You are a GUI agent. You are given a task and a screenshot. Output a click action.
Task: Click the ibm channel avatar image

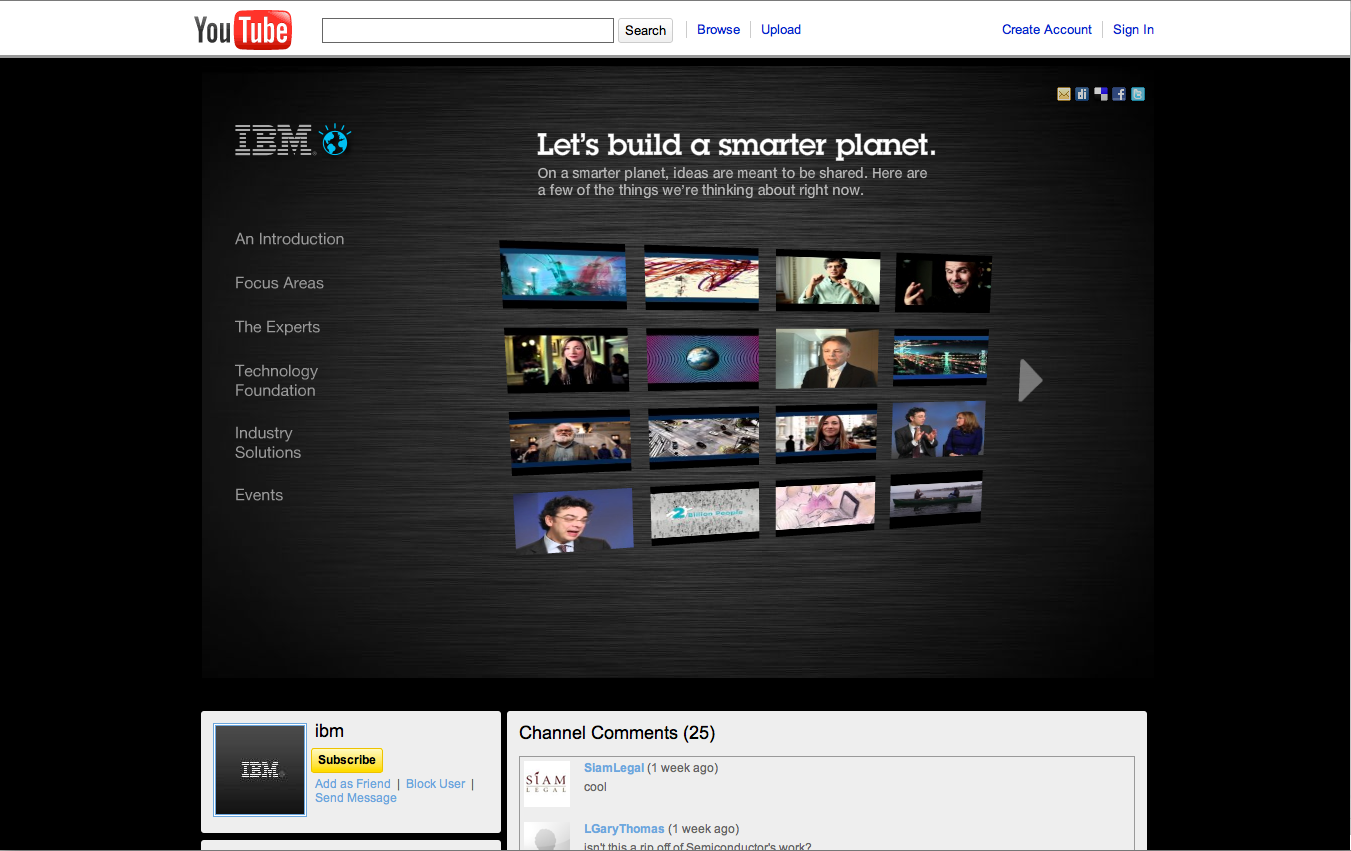pos(260,770)
